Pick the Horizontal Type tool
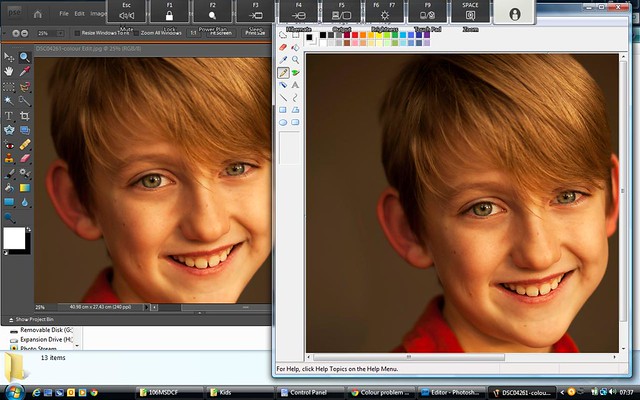Screen dimensions: 640x400 pos(9,115)
